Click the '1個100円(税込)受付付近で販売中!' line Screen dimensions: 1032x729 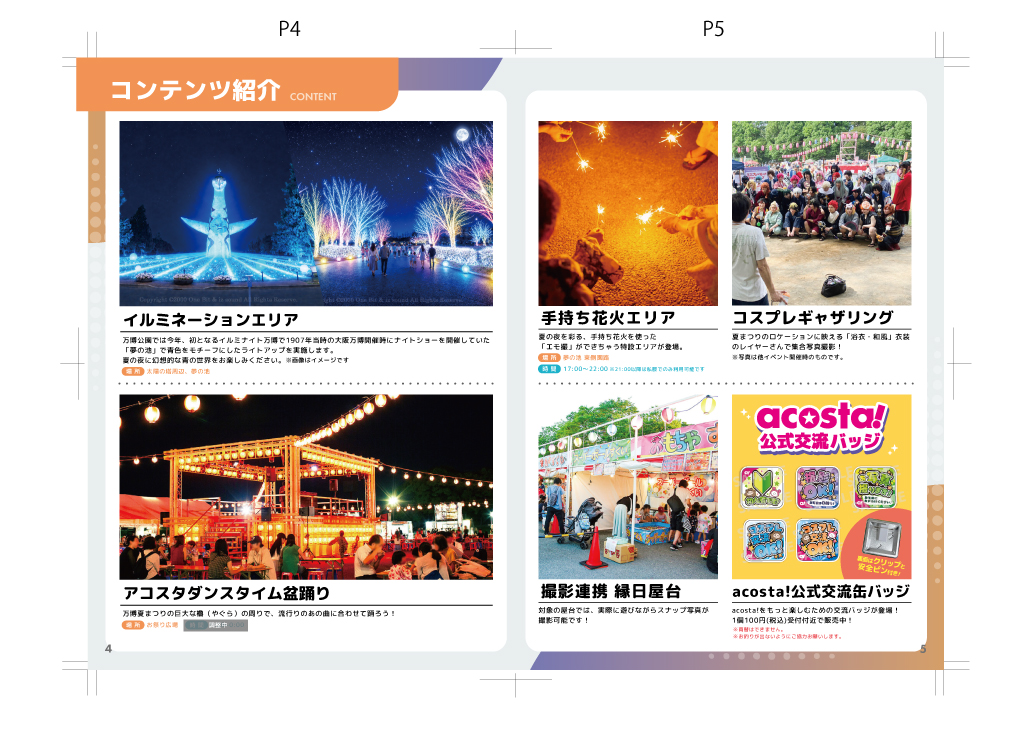pyautogui.click(x=792, y=620)
